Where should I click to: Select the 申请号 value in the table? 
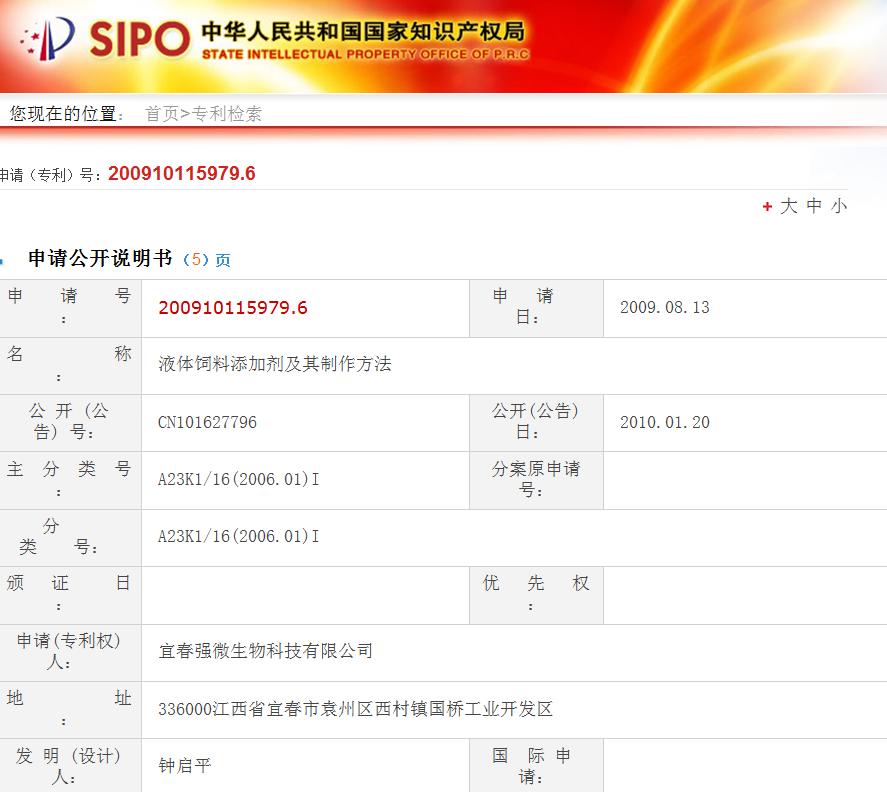(232, 308)
